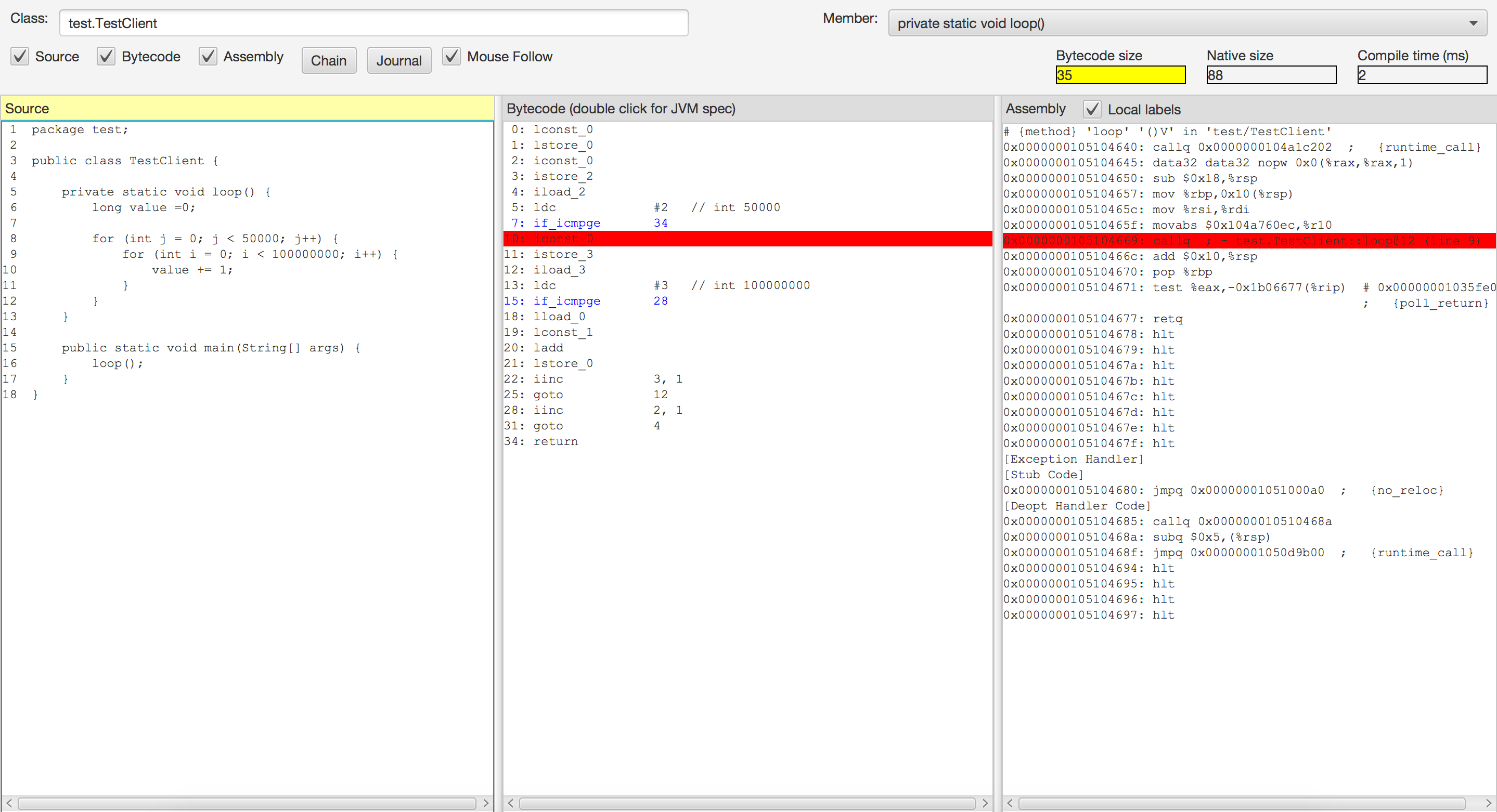
Task: Click the Compile time value field
Action: (1422, 75)
